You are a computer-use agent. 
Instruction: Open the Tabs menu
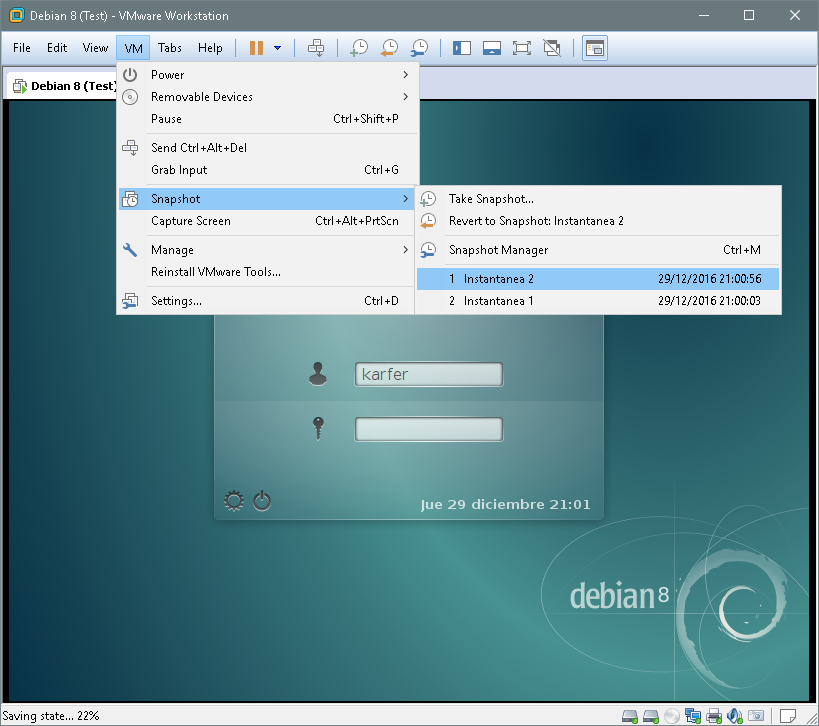click(170, 48)
